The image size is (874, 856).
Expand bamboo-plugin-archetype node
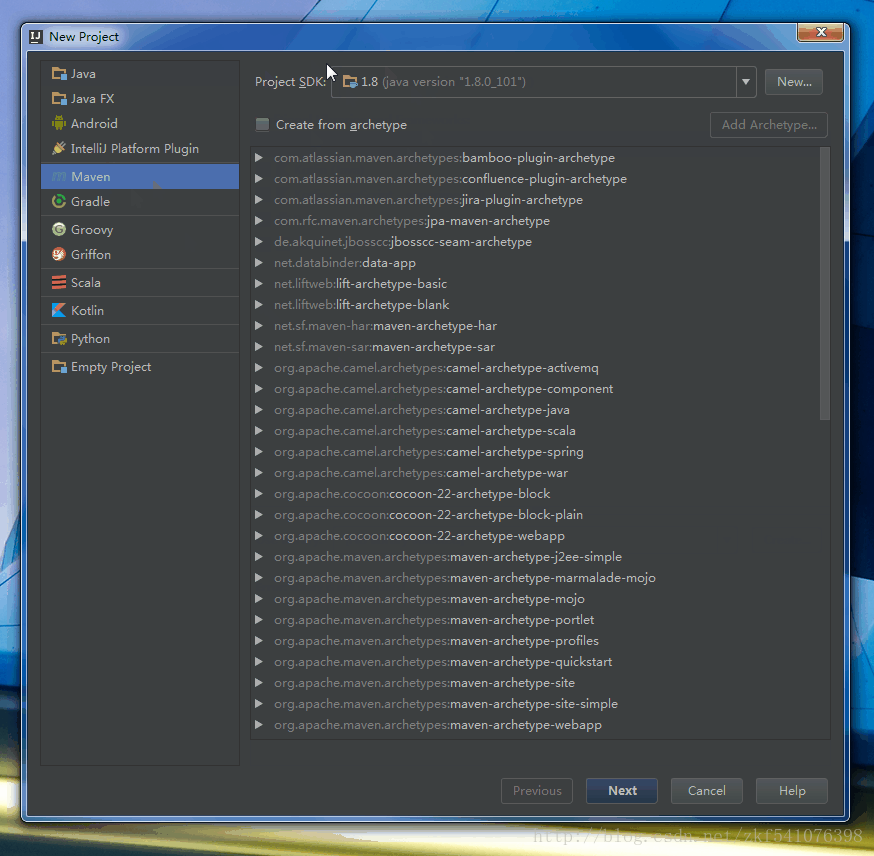[x=259, y=158]
